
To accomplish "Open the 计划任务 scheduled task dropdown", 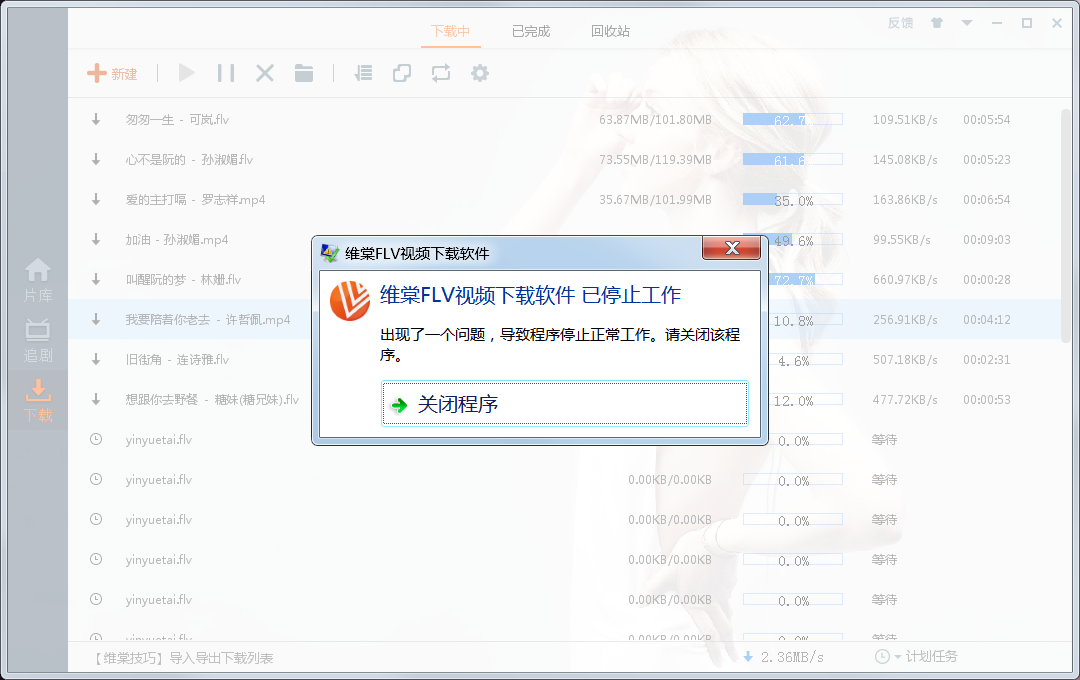I will coord(916,657).
